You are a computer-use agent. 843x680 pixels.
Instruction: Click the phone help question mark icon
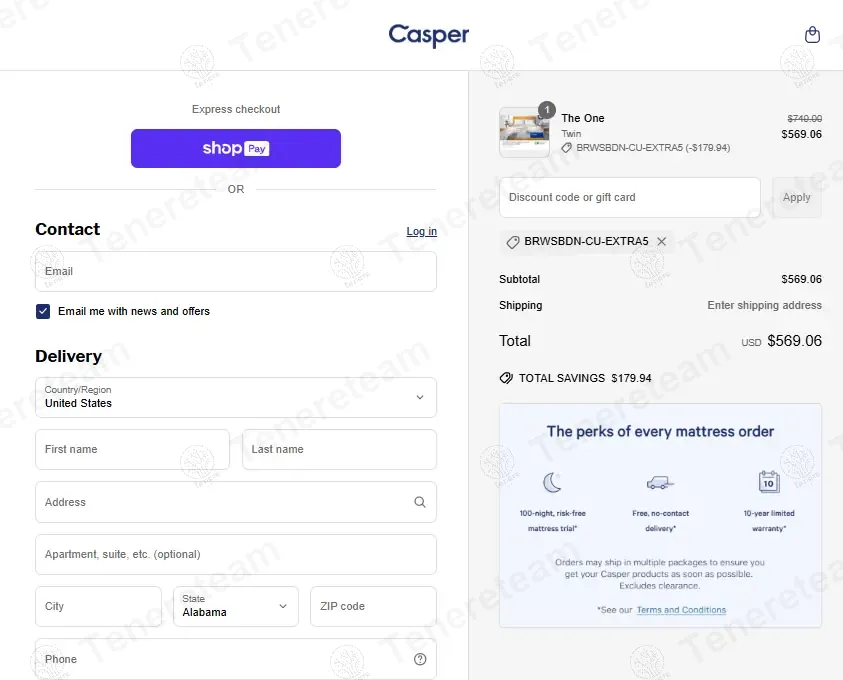coord(420,659)
